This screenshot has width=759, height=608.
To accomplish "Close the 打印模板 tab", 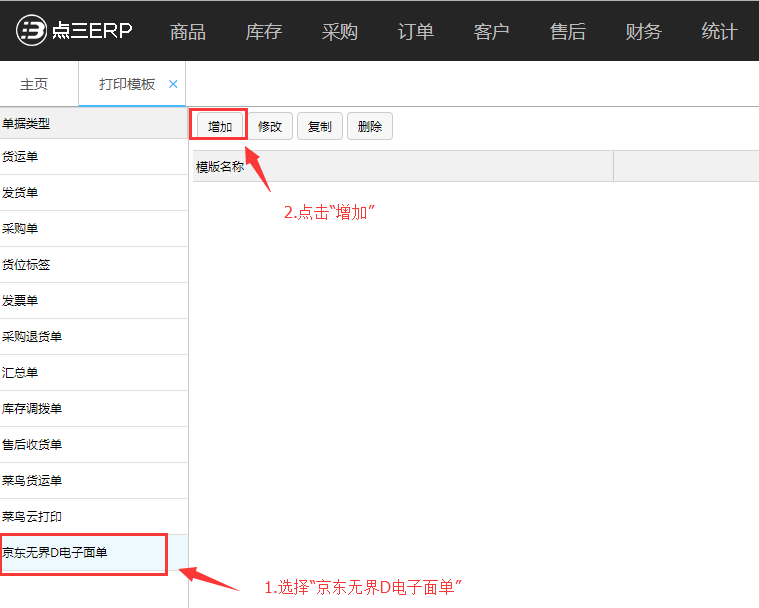I will (x=173, y=84).
